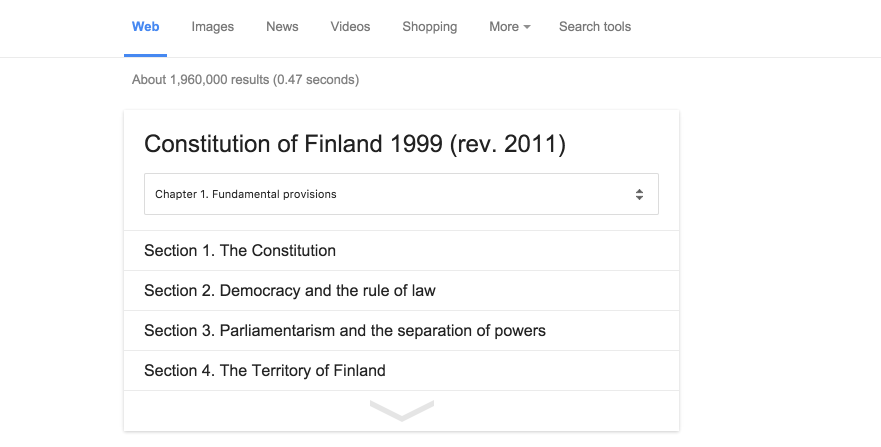Select the active Web tab

145,27
